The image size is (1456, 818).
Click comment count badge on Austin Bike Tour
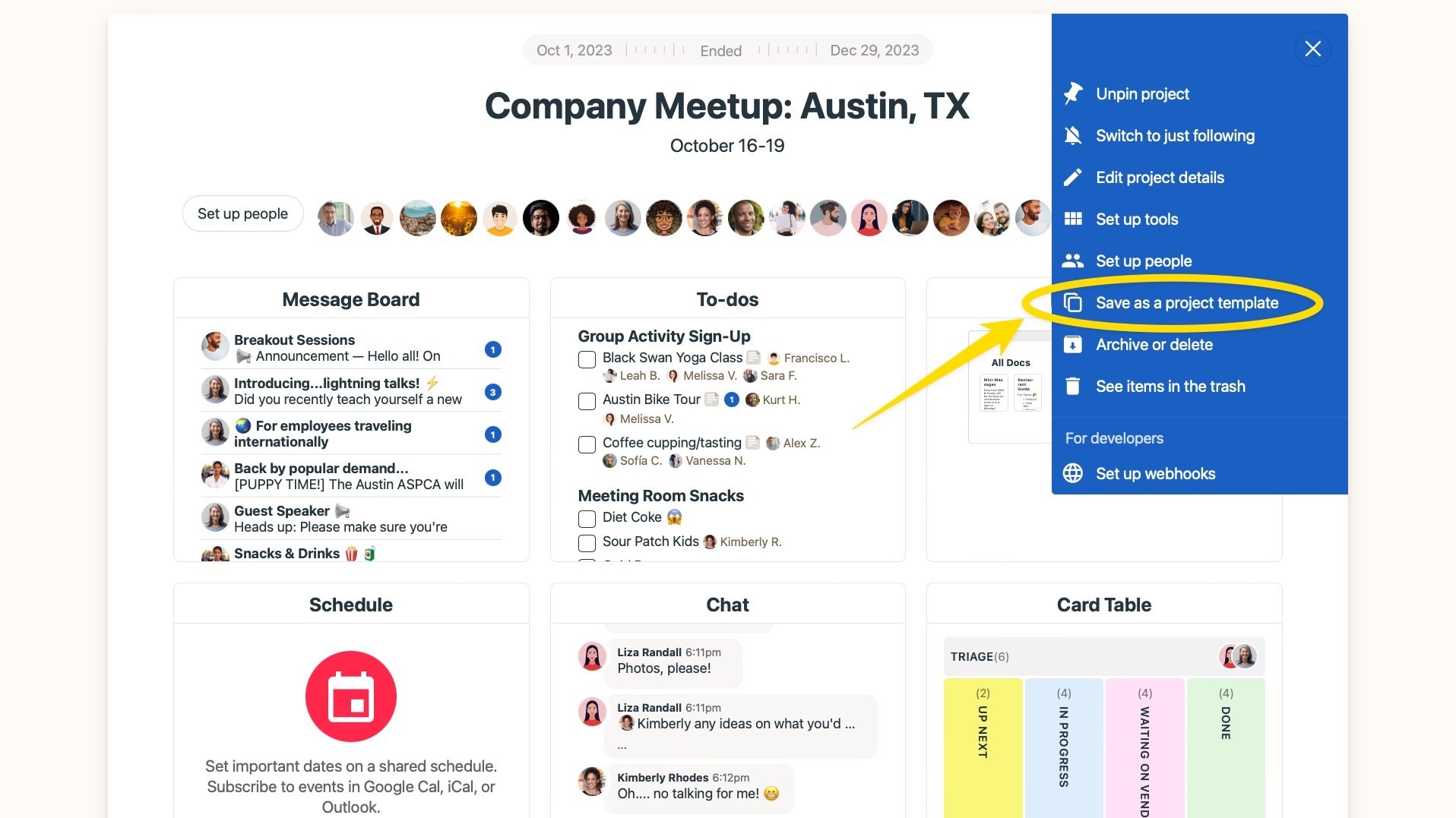click(731, 400)
